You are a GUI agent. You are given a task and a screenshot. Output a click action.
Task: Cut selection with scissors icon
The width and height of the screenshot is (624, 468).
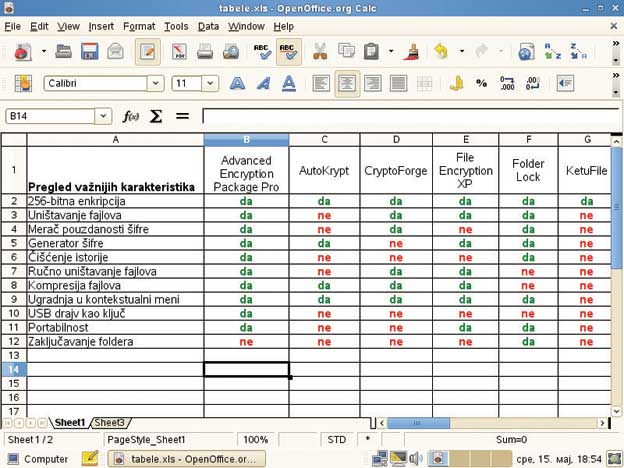(320, 52)
